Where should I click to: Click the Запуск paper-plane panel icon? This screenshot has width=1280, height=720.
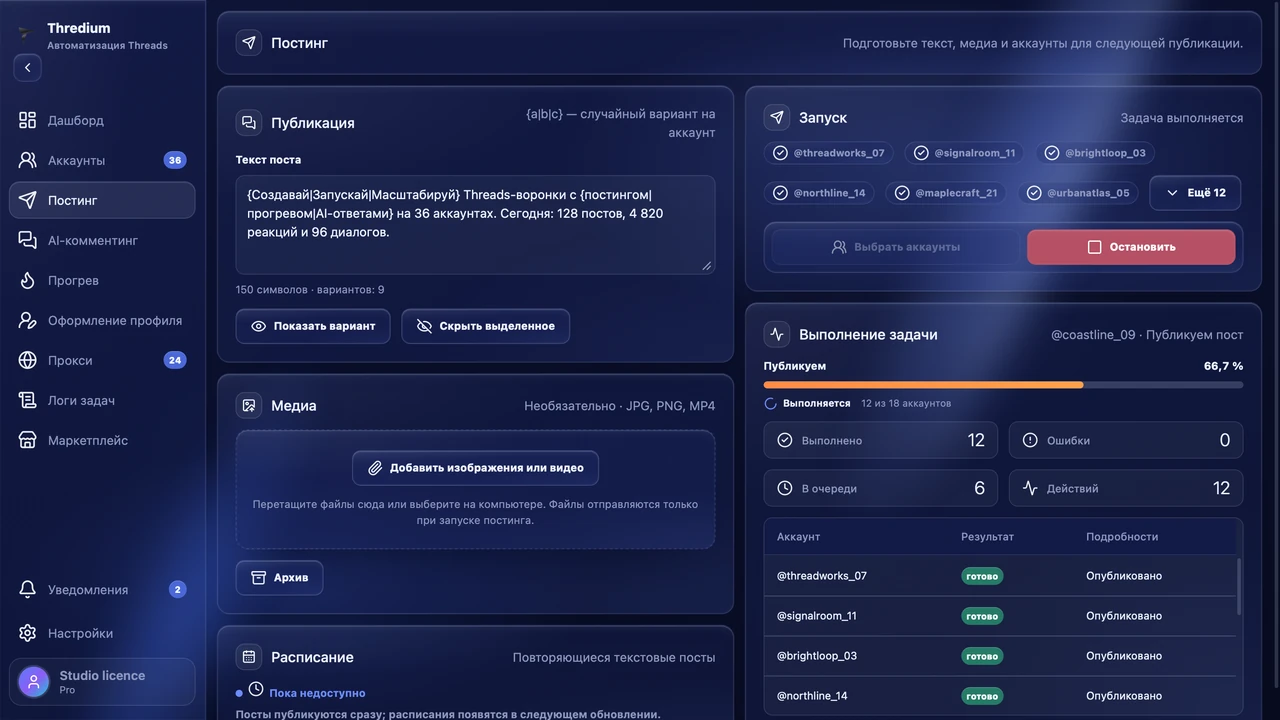[777, 118]
